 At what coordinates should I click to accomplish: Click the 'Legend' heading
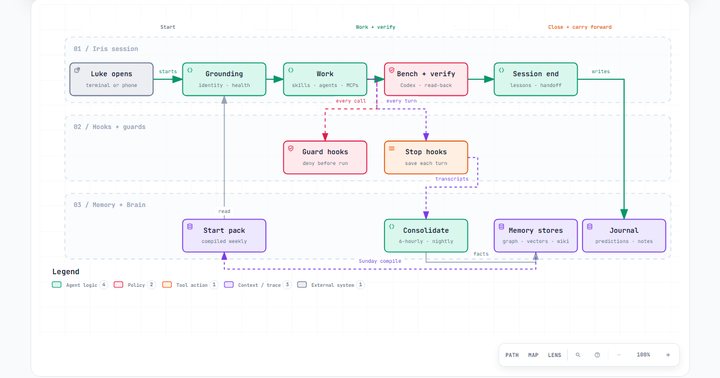pyautogui.click(x=66, y=271)
